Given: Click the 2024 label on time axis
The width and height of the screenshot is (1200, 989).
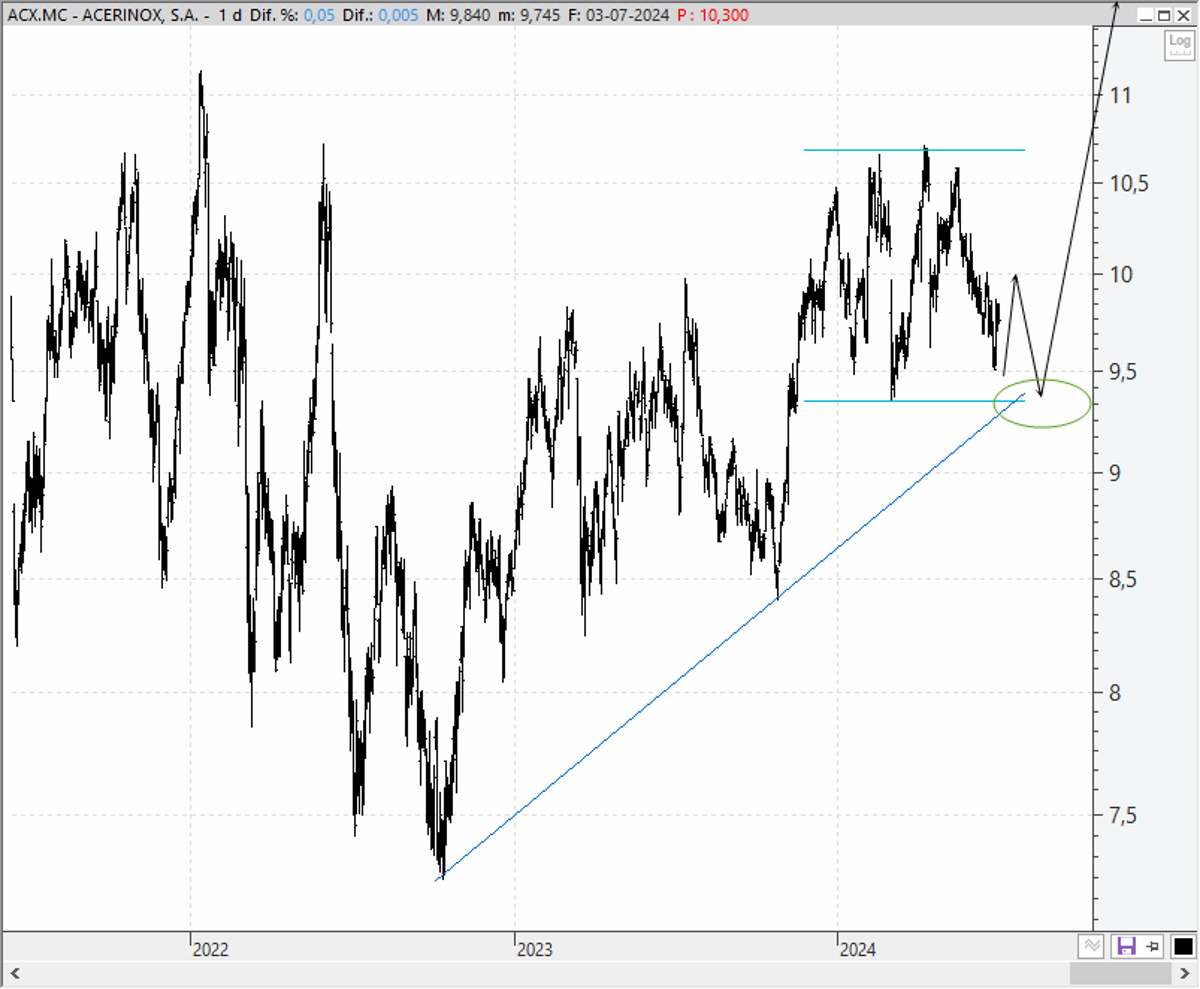Looking at the screenshot, I should pyautogui.click(x=858, y=950).
